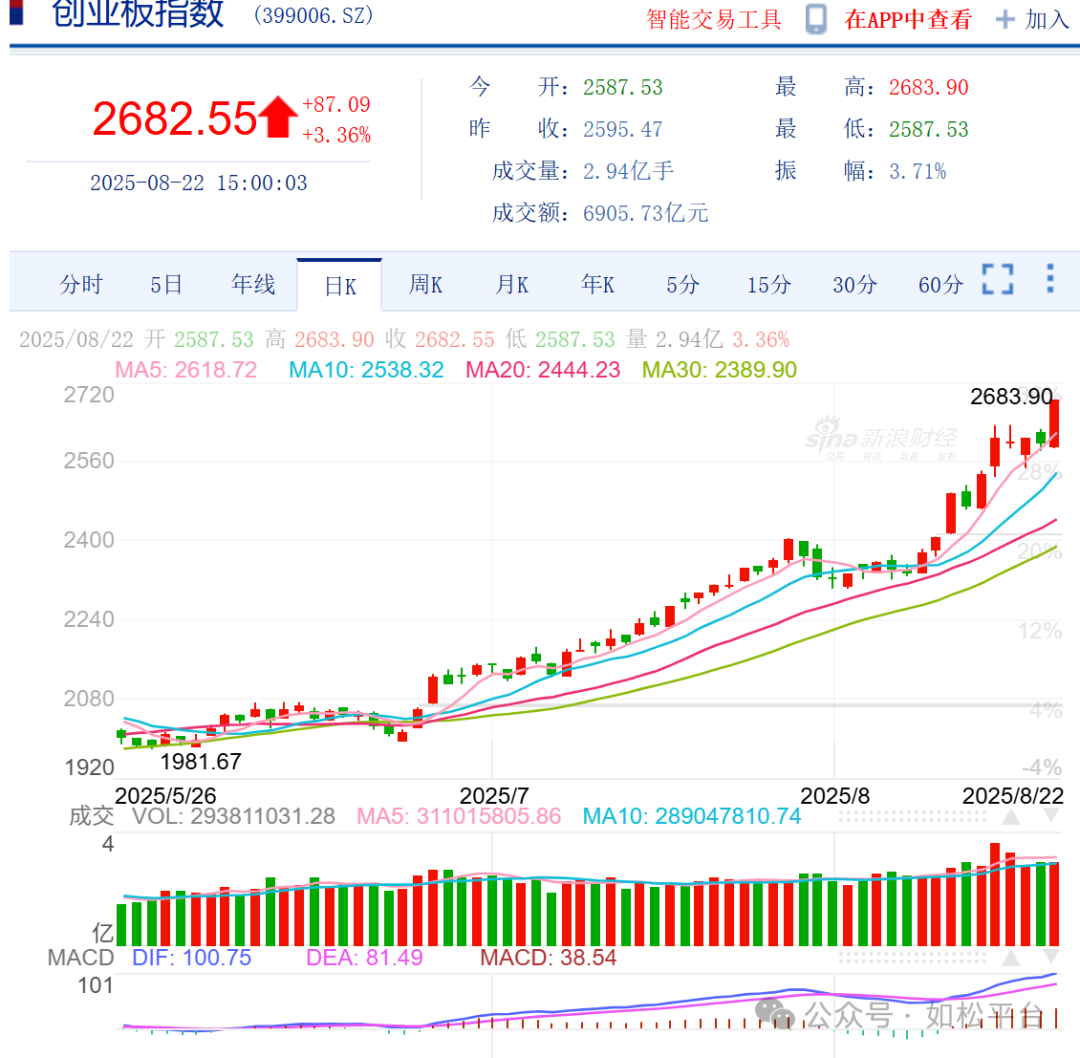
Task: Switch to the 15分 chart tab
Action: 769,284
